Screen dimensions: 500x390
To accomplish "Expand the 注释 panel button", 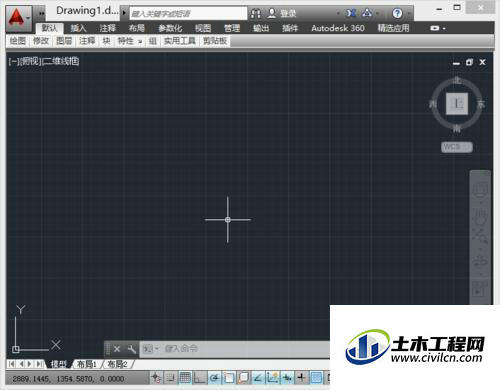I will (87, 41).
